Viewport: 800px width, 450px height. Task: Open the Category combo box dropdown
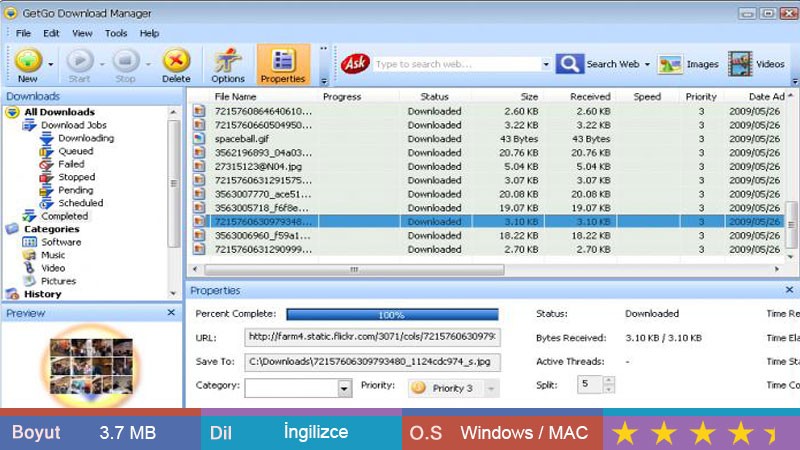coord(344,388)
